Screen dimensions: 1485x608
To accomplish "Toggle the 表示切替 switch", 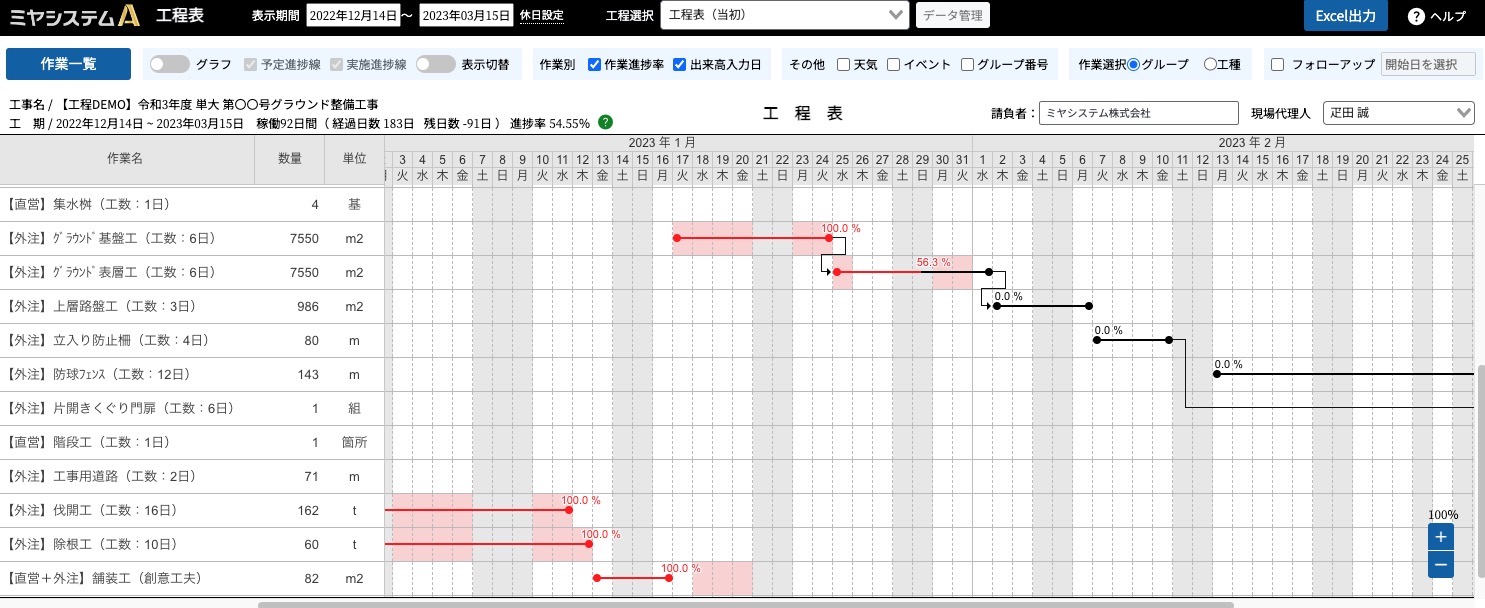I will point(436,64).
